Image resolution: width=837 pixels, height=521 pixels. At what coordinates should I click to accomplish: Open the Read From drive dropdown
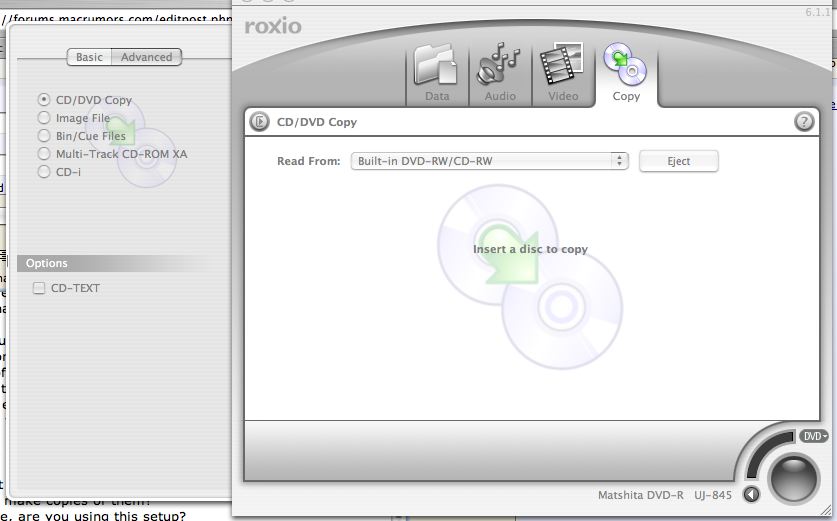coord(489,161)
